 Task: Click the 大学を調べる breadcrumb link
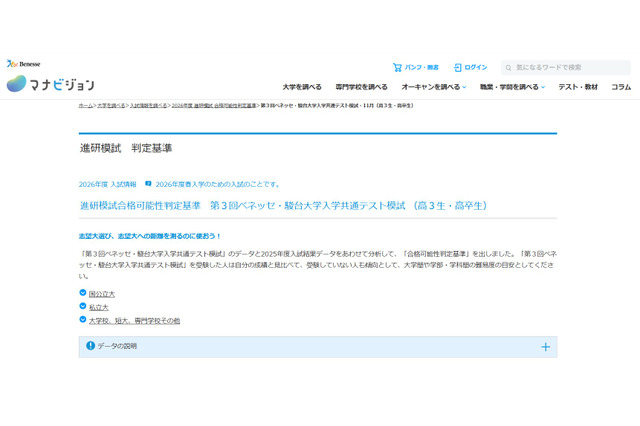point(111,105)
